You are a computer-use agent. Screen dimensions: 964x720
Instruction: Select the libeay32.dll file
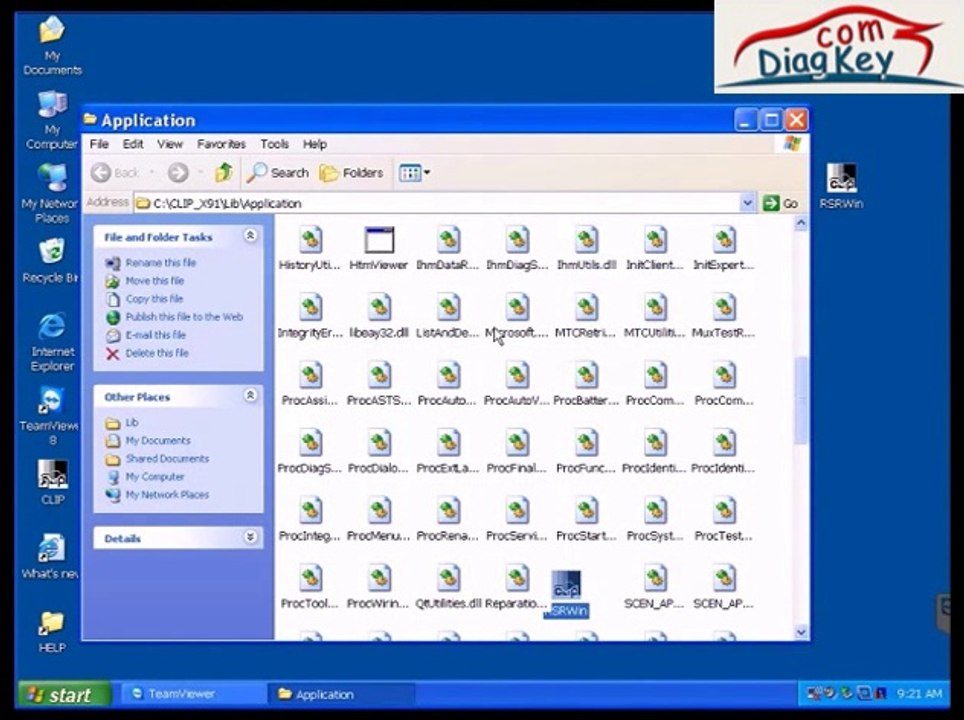click(x=379, y=316)
